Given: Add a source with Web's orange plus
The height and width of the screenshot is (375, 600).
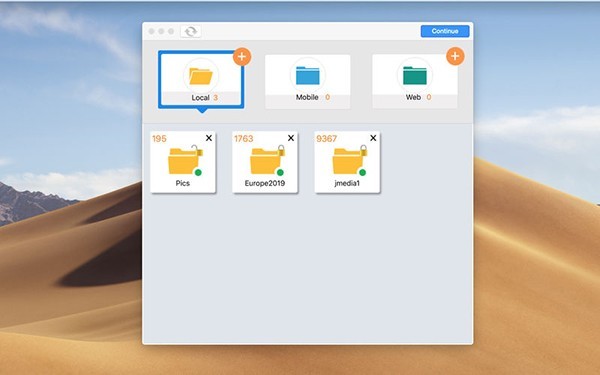Looking at the screenshot, I should point(455,56).
